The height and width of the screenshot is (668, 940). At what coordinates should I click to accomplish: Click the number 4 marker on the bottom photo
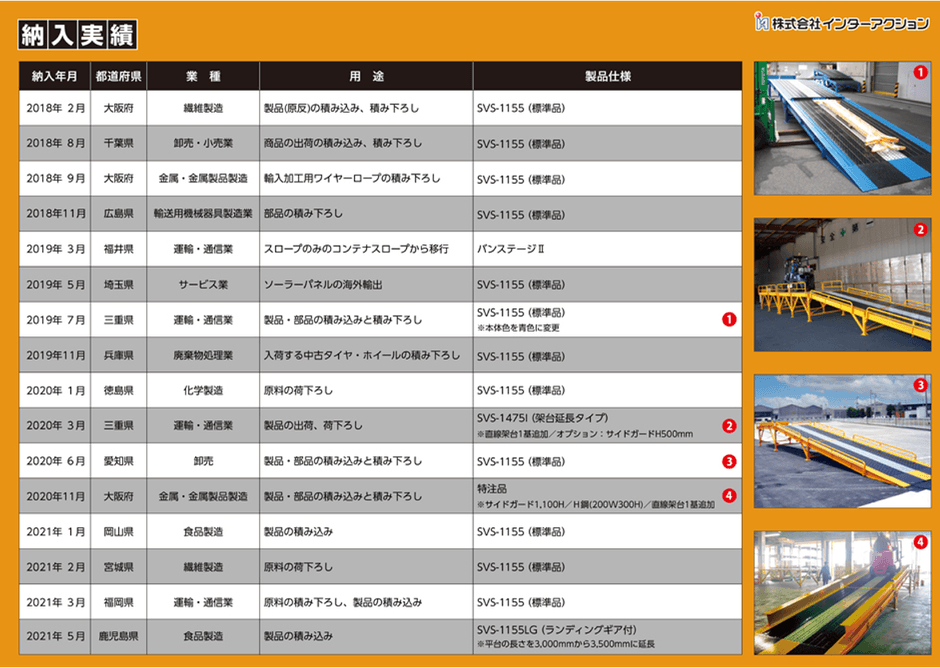[921, 540]
